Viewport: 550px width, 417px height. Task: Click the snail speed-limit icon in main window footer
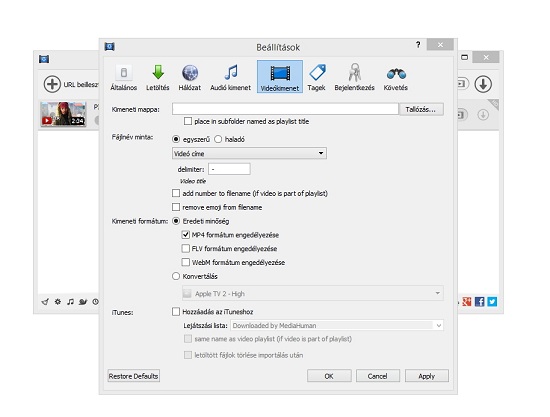click(x=83, y=302)
